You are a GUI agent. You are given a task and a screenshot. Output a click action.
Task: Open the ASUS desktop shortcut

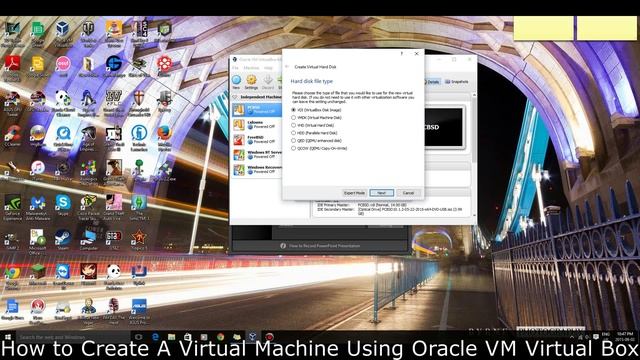click(x=139, y=312)
